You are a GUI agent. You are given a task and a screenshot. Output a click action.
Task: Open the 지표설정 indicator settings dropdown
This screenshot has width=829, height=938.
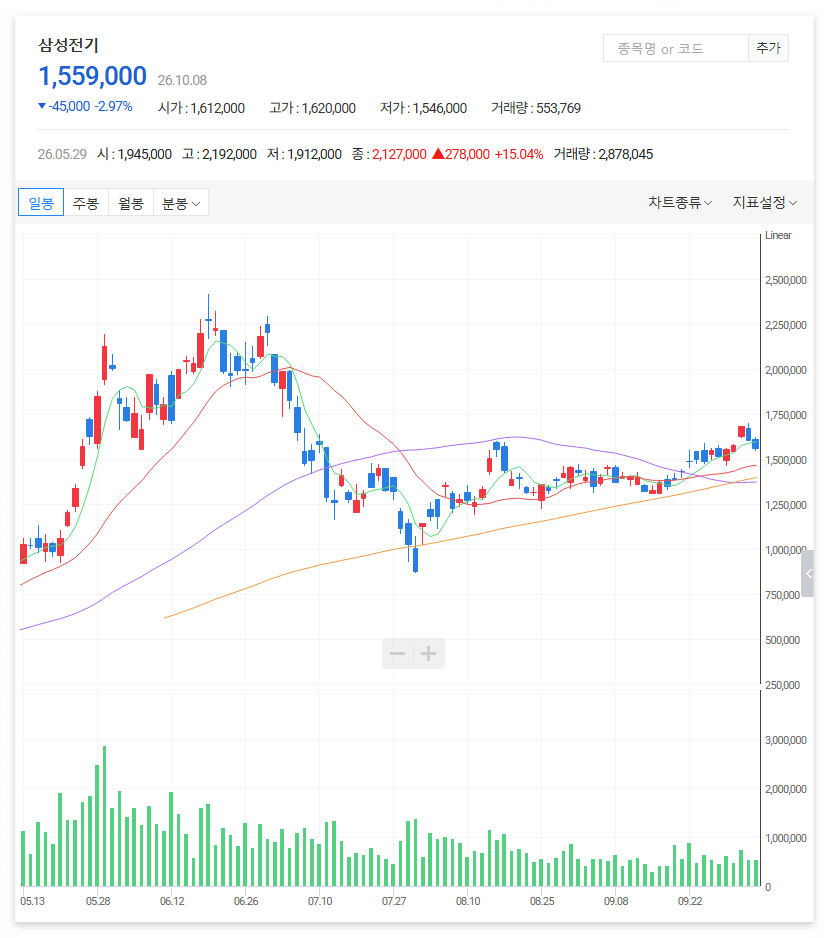(x=765, y=203)
